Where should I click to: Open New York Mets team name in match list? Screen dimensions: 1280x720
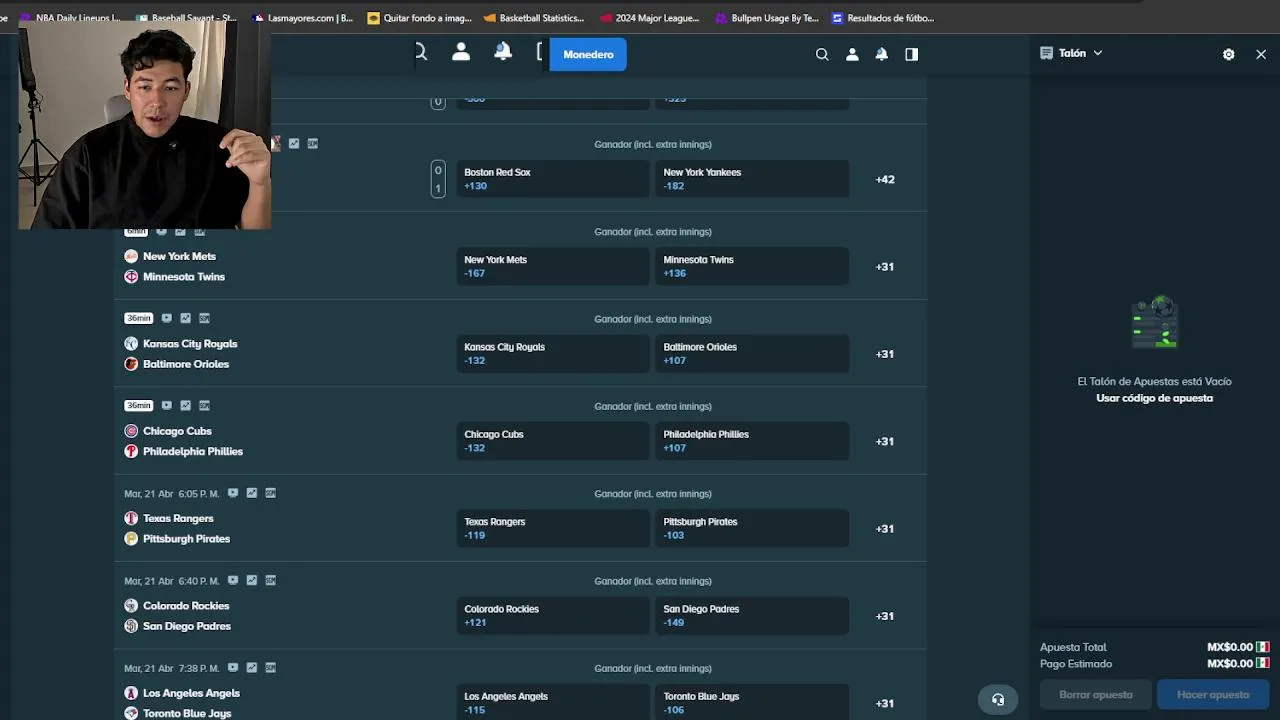pos(179,256)
